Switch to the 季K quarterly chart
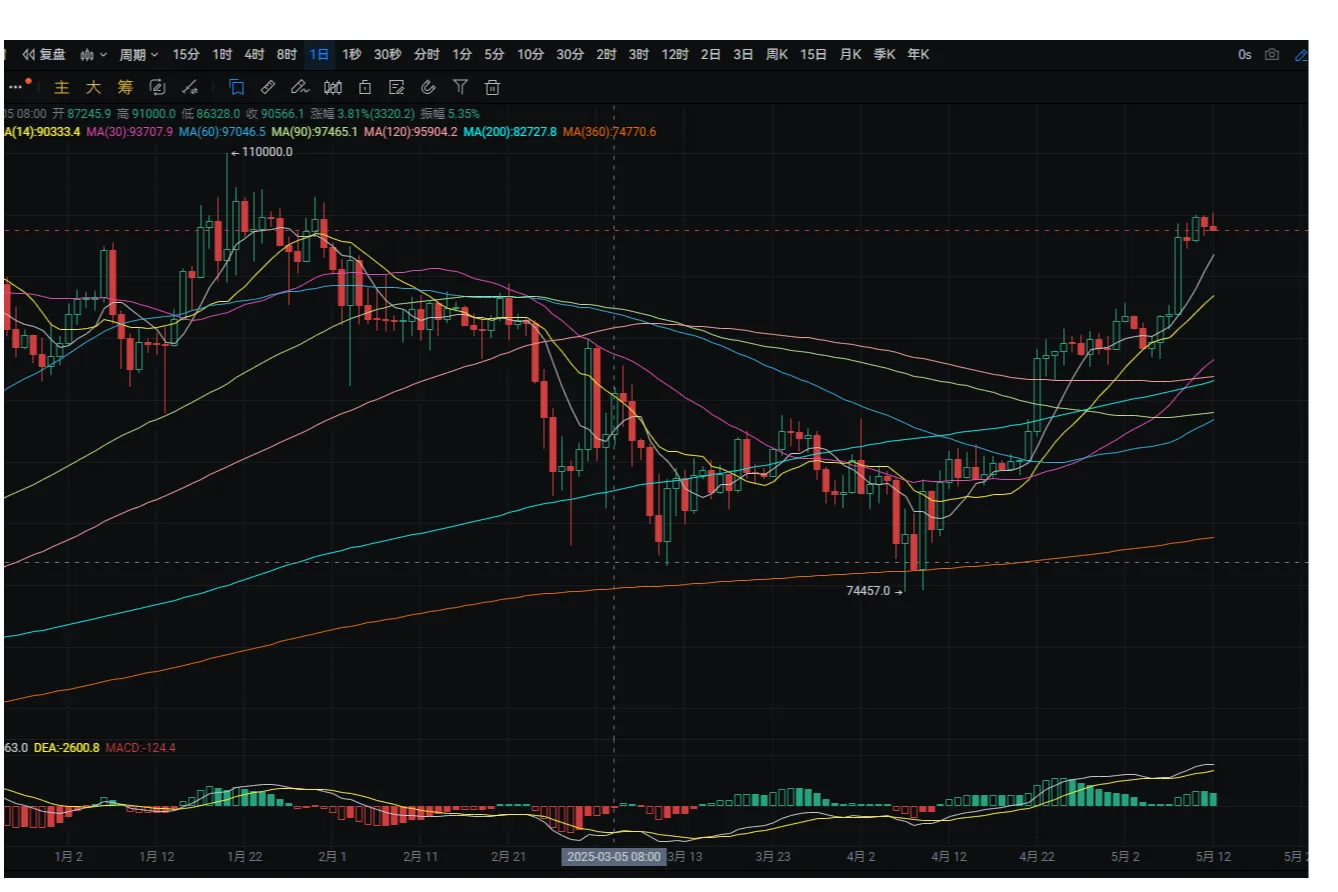The width and height of the screenshot is (1338, 892). coord(884,55)
